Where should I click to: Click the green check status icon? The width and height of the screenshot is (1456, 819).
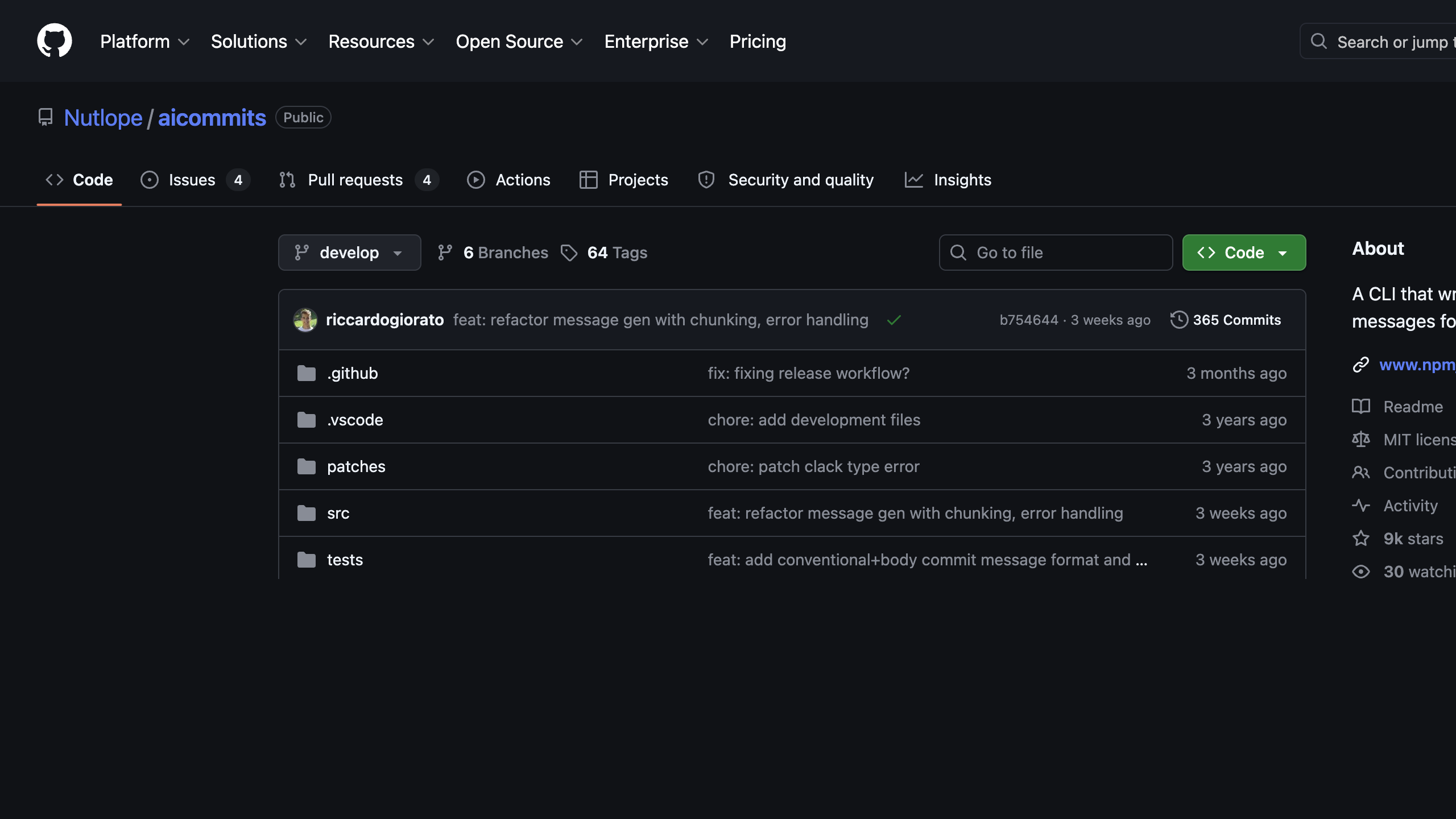click(x=894, y=320)
